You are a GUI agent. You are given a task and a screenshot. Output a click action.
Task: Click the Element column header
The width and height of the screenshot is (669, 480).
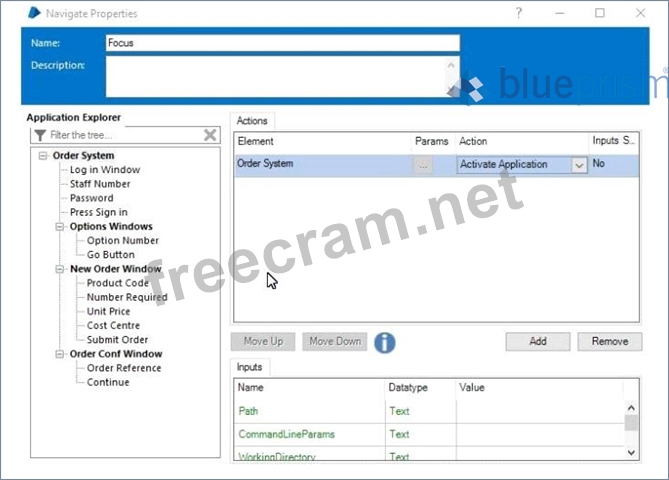coord(323,142)
